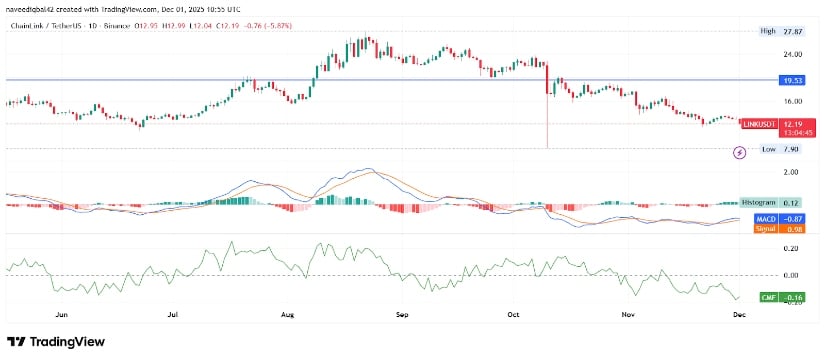Click the Nov label on time axis
Viewport: 825px width, 360px height.
click(x=627, y=315)
